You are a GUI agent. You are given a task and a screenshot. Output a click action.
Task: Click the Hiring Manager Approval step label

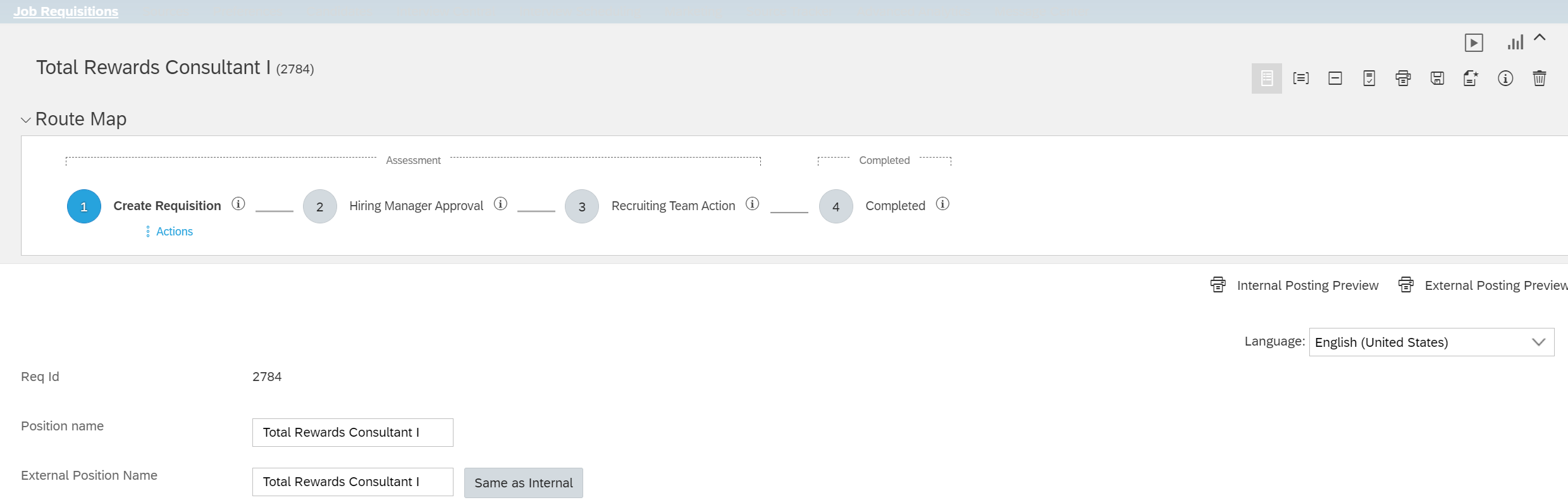(x=416, y=206)
